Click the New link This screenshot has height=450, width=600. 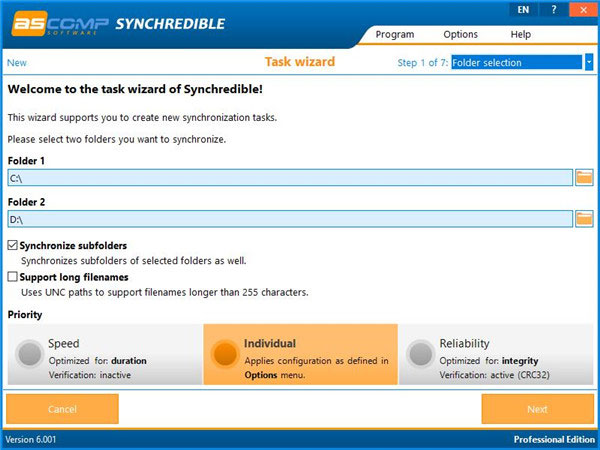17,63
